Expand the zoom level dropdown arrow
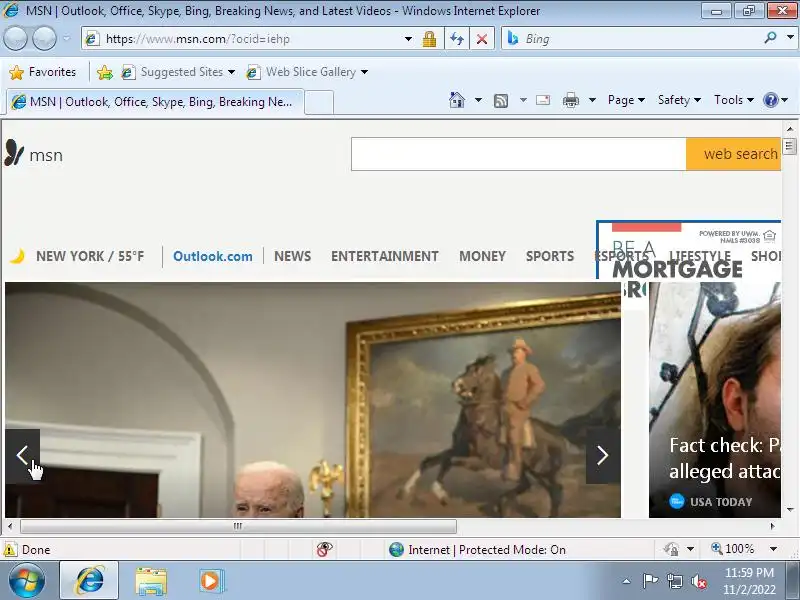 (x=773, y=549)
